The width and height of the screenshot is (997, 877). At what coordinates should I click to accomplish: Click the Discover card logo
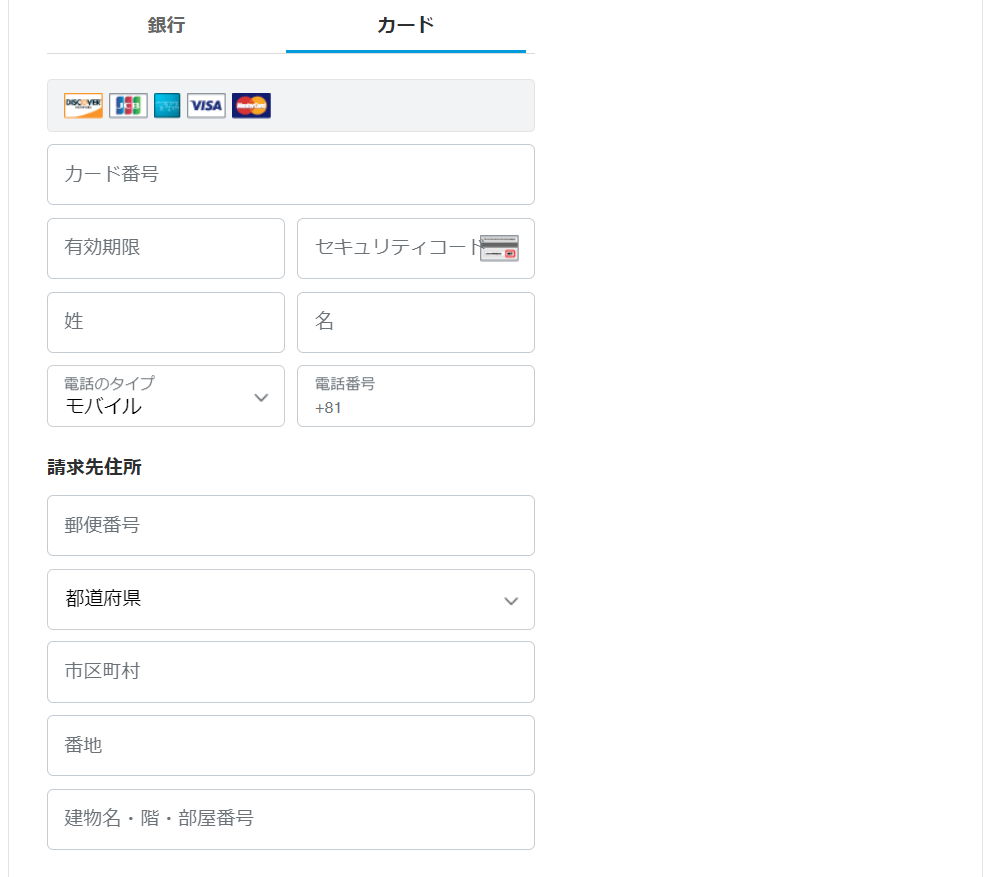pos(83,106)
